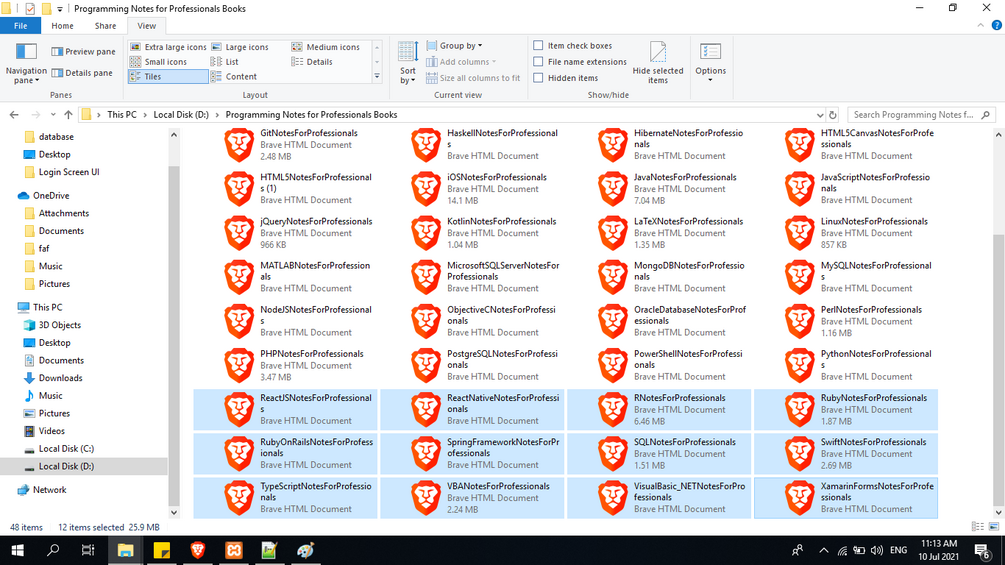Open Windows Start menu
The height and width of the screenshot is (565, 1005).
tap(17, 550)
